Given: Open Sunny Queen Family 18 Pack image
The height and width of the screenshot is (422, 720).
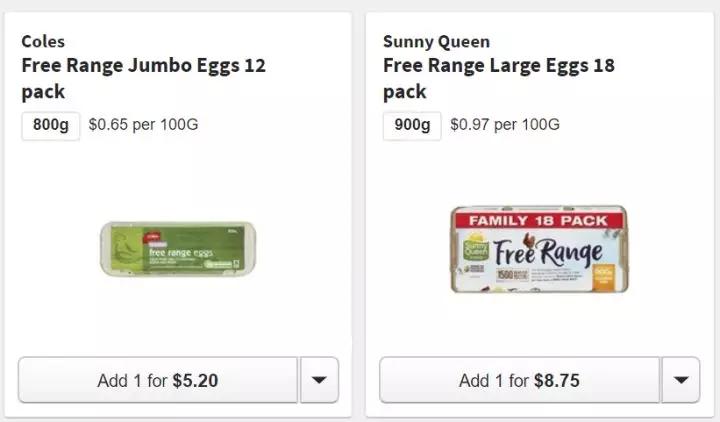Looking at the screenshot, I should (538, 249).
